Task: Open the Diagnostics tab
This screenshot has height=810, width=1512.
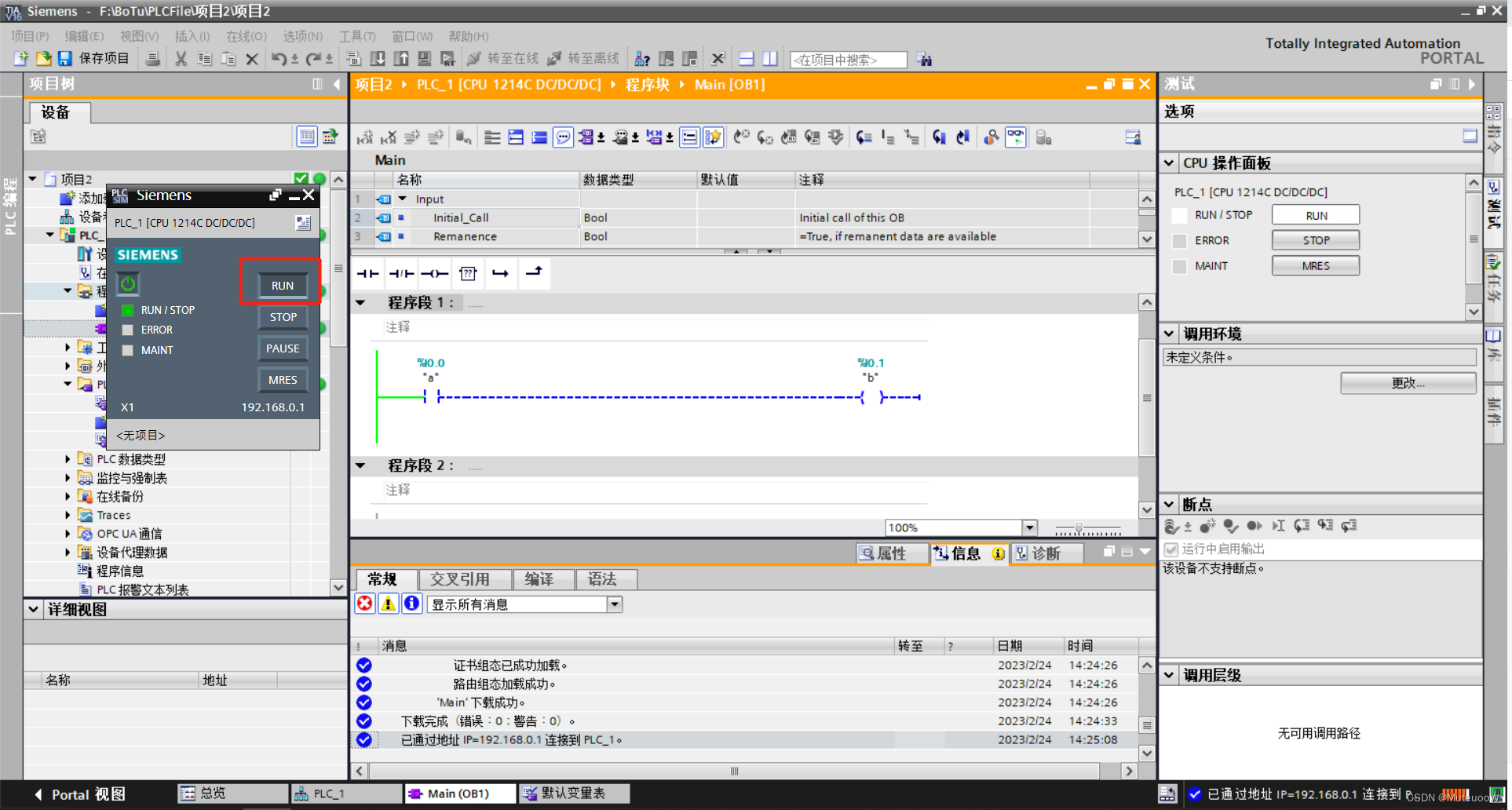Action: (x=1046, y=553)
